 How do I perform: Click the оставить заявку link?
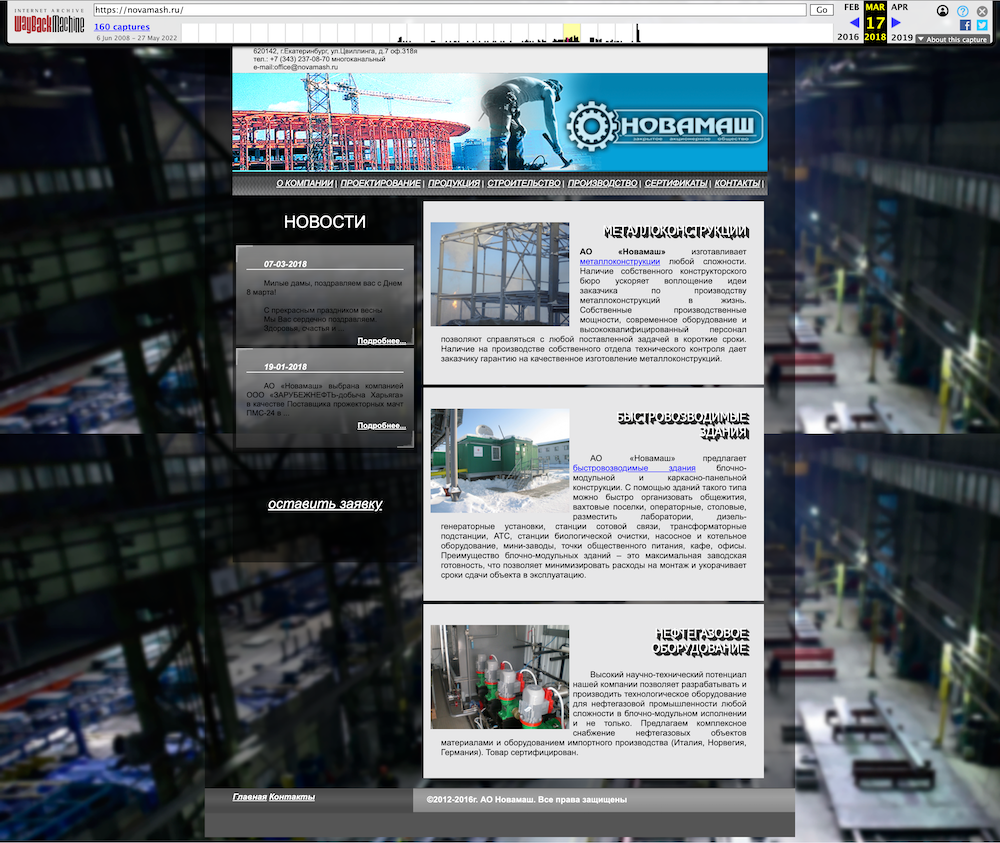[325, 504]
